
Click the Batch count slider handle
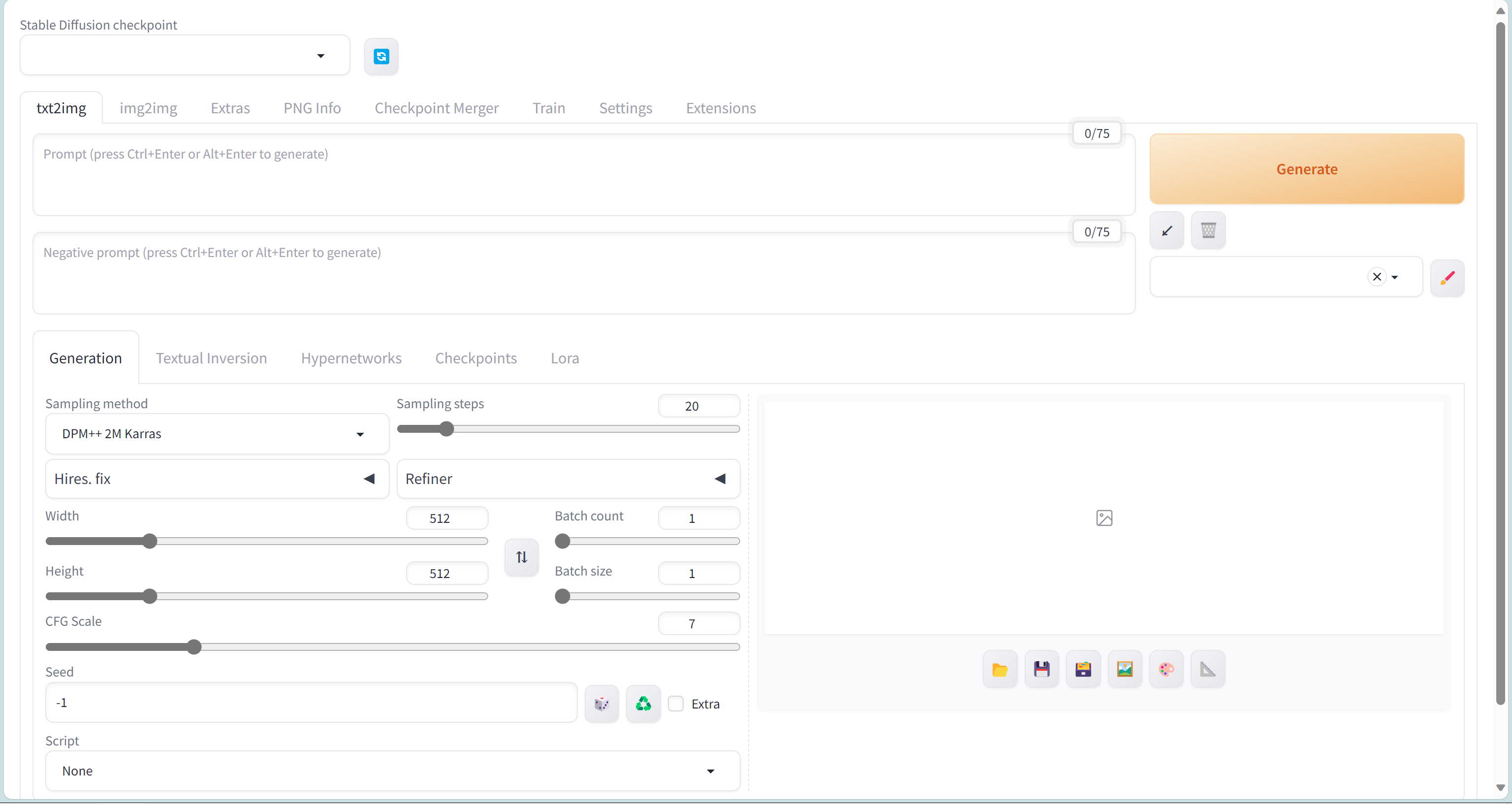point(562,542)
